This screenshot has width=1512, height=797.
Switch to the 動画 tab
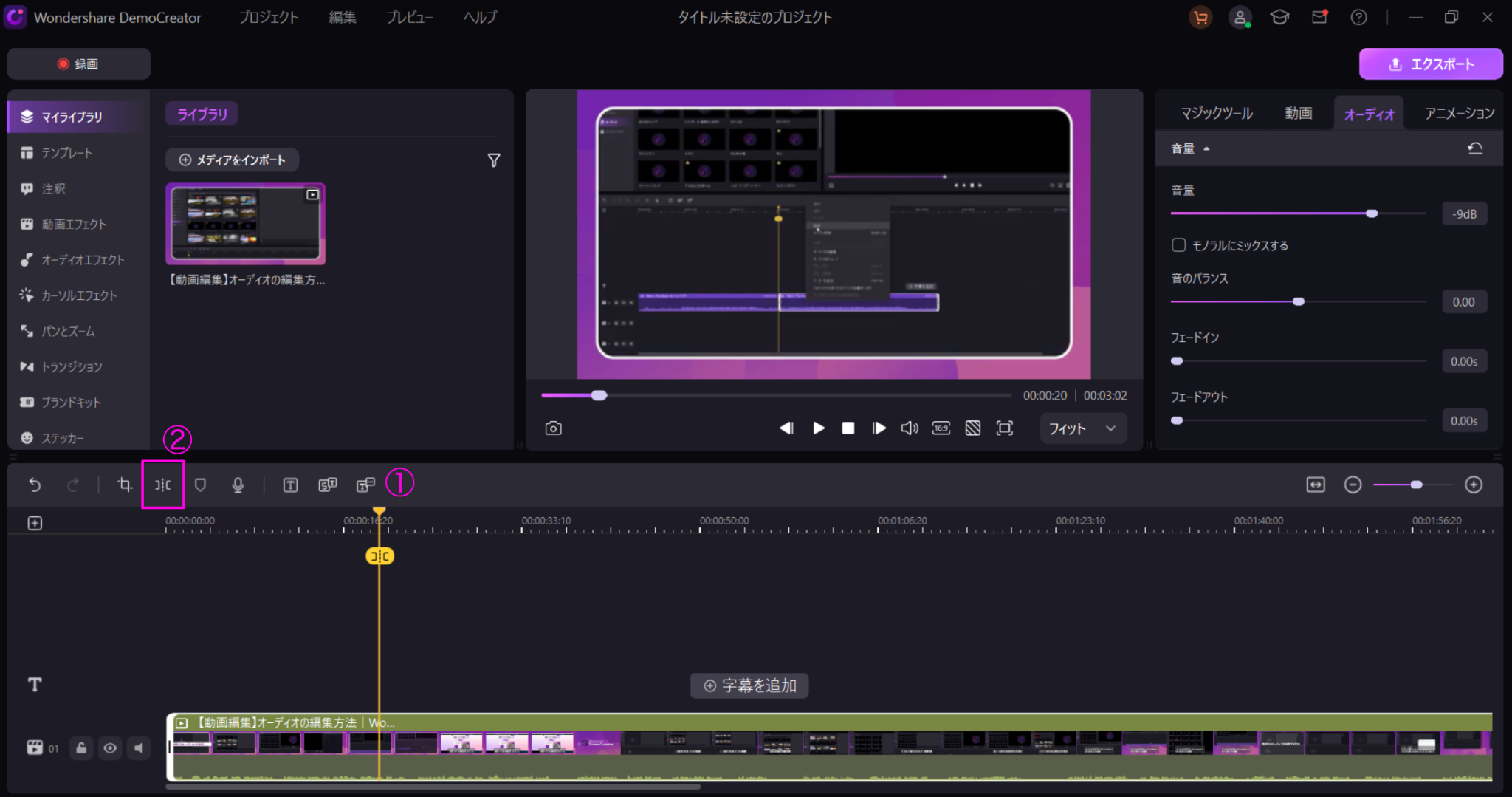pyautogui.click(x=1299, y=113)
